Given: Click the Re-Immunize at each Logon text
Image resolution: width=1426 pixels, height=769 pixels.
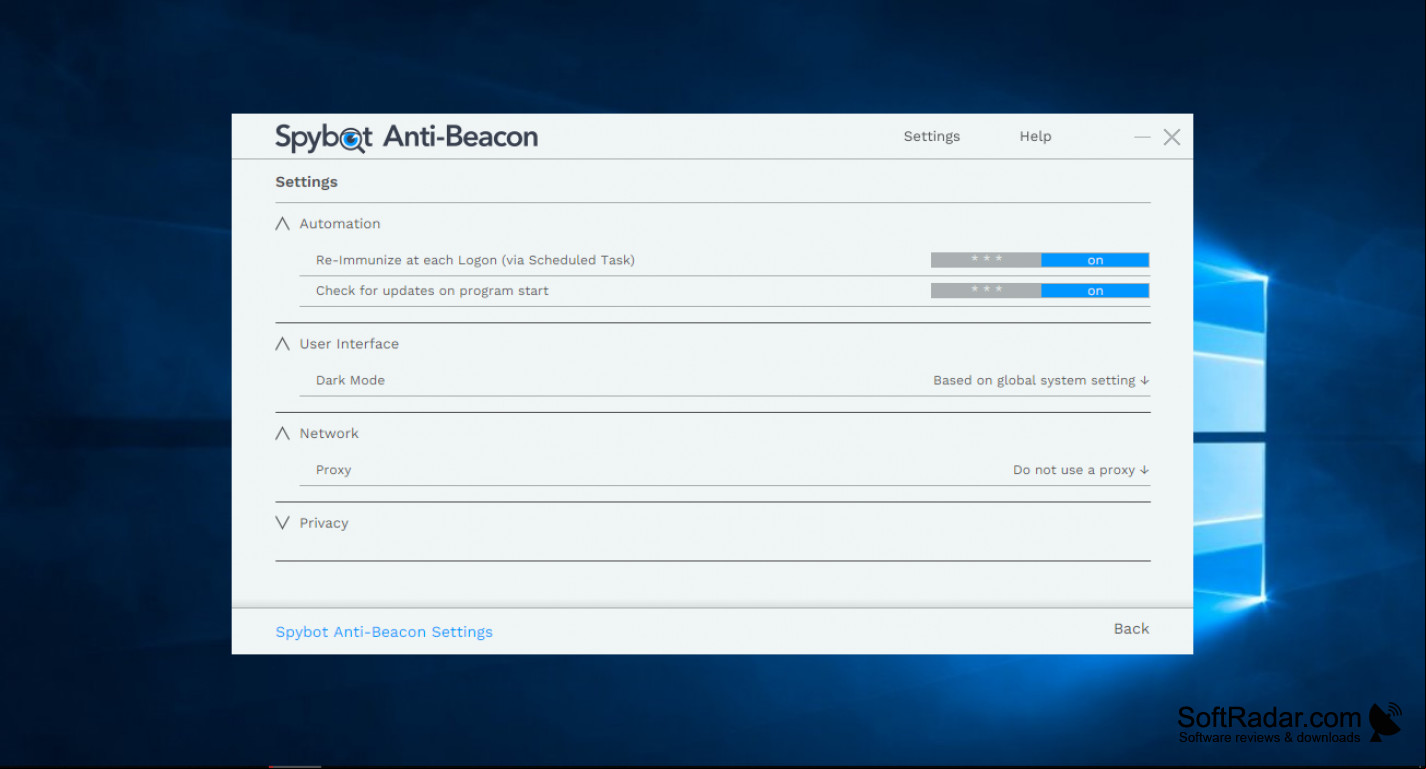Looking at the screenshot, I should 475,260.
